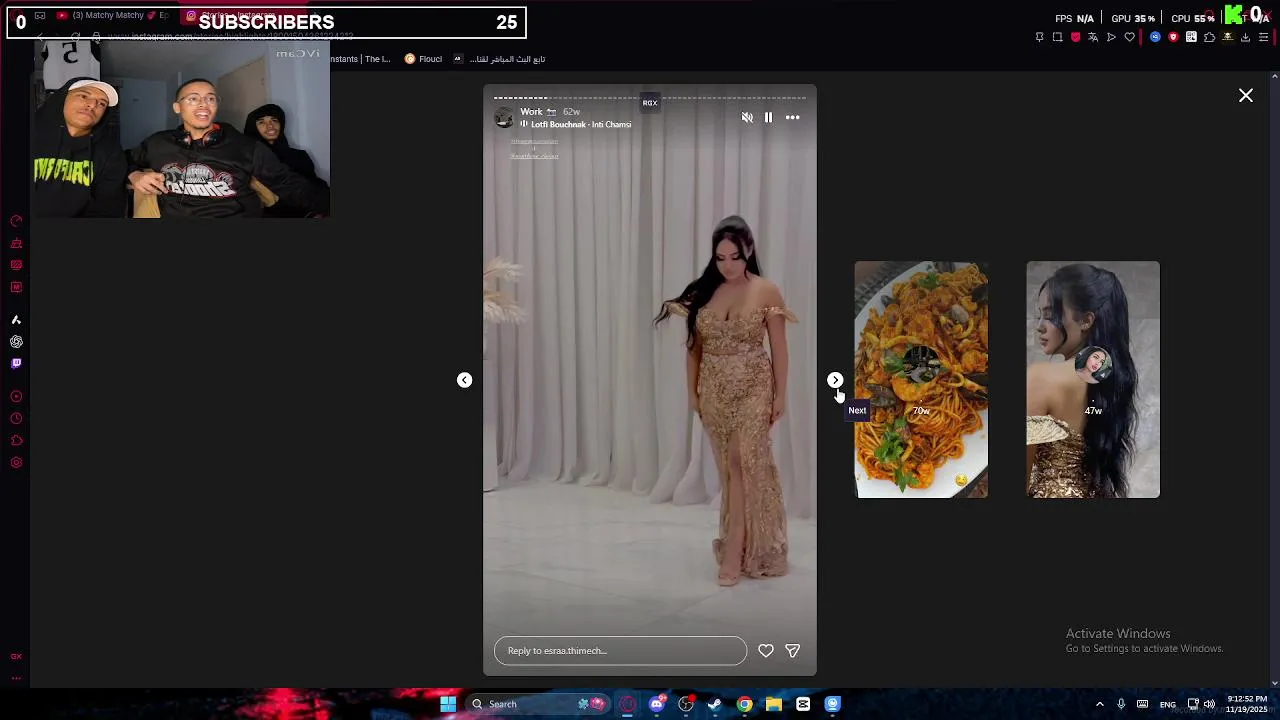Open 'Lotfi Bouchnak · Inti Chamsi' music link

click(581, 125)
